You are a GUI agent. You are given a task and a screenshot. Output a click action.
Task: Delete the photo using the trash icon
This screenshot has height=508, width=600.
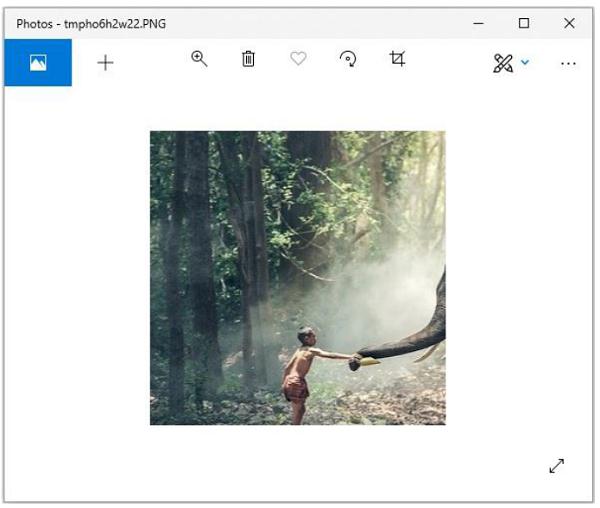point(248,60)
